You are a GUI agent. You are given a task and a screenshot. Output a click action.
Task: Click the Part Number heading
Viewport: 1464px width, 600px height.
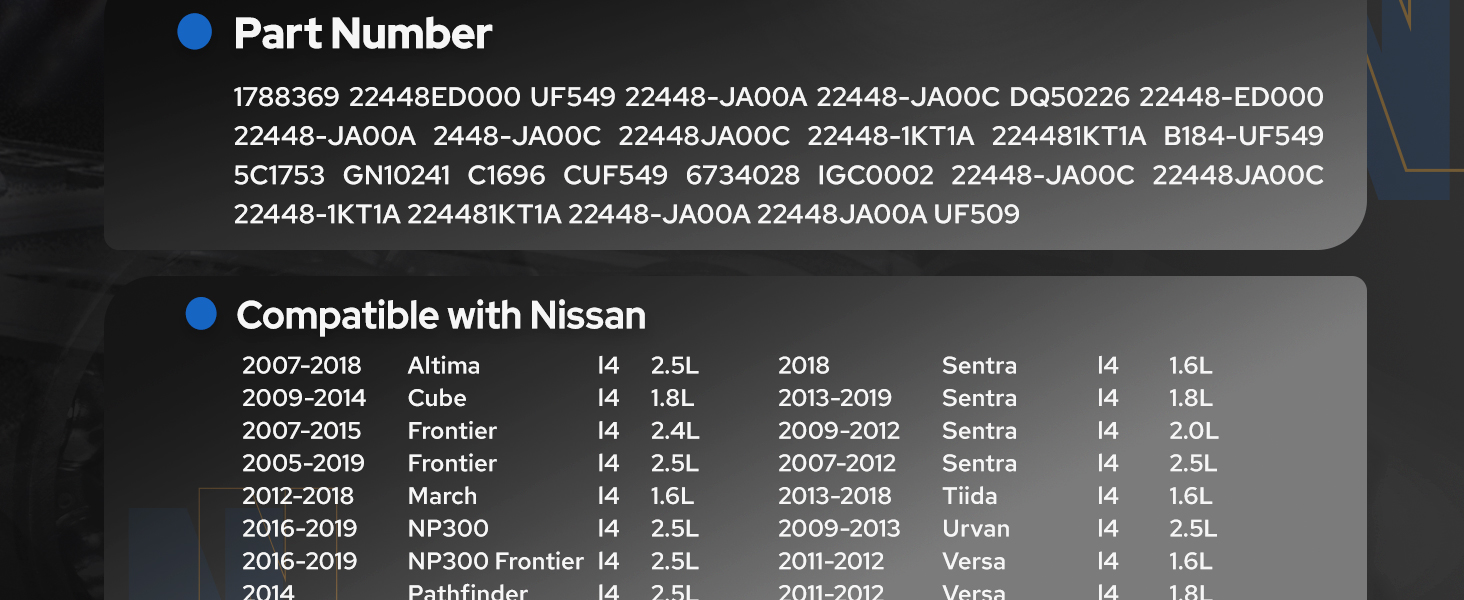pyautogui.click(x=362, y=34)
